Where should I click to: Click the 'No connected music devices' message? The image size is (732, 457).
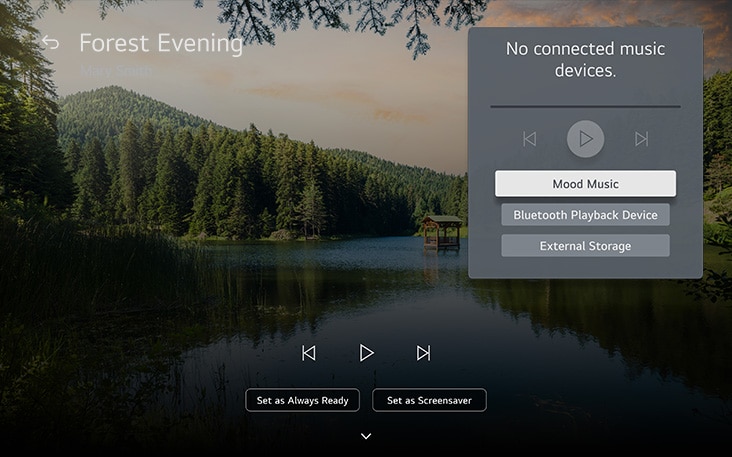[x=585, y=60]
